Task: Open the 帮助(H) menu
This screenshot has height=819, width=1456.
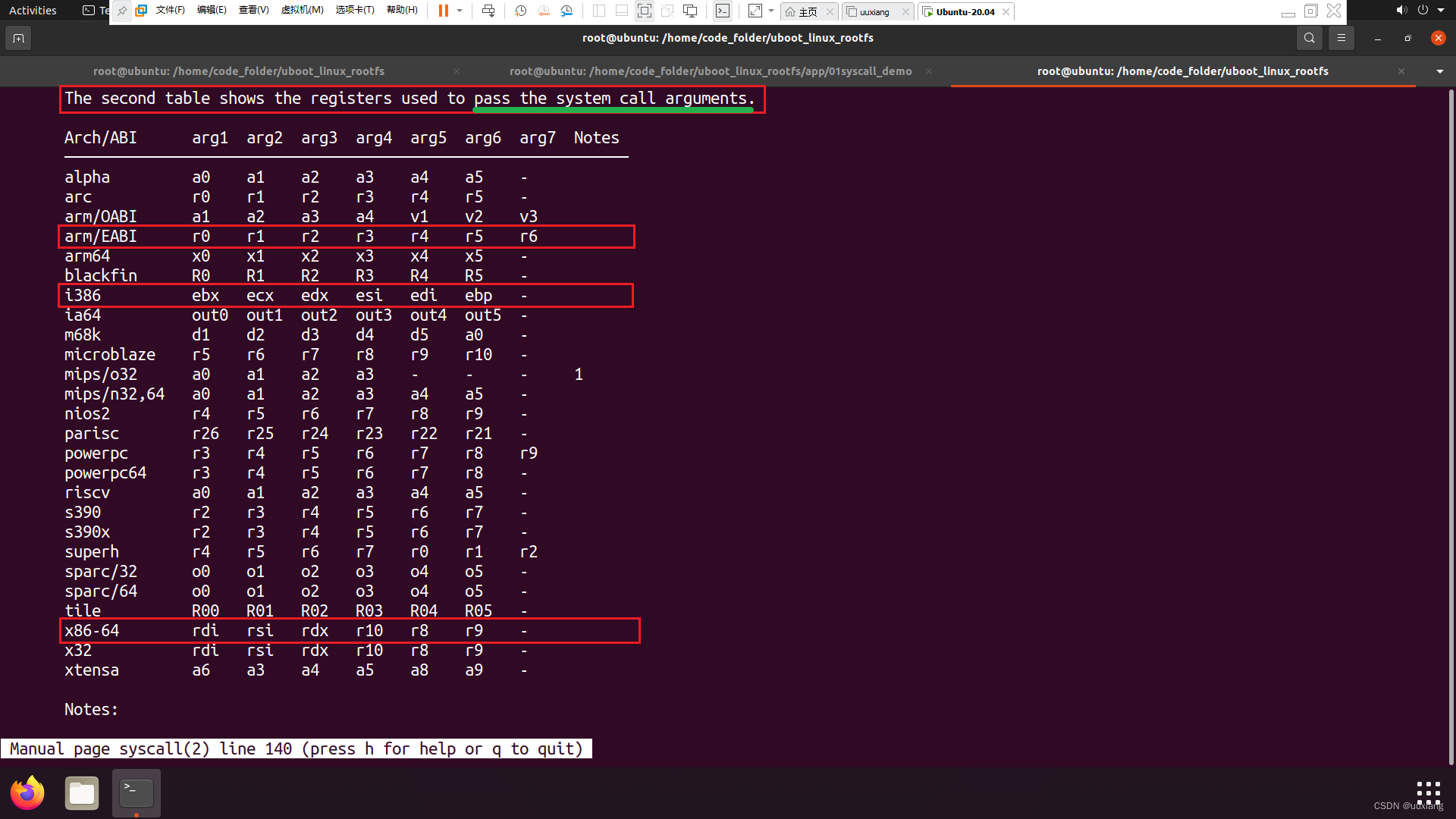Action: (402, 11)
